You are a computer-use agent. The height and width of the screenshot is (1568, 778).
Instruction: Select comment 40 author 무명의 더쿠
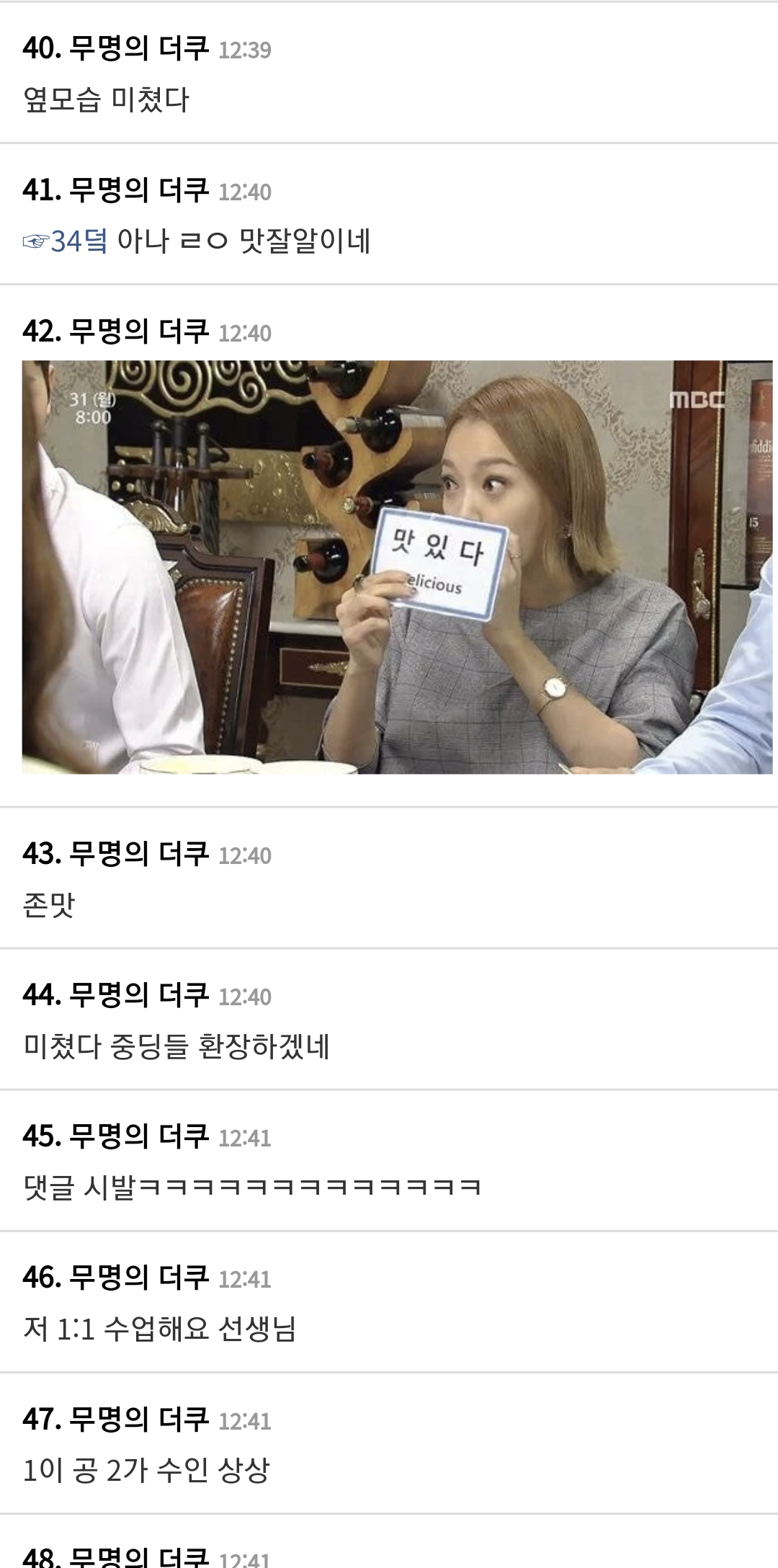[139, 48]
